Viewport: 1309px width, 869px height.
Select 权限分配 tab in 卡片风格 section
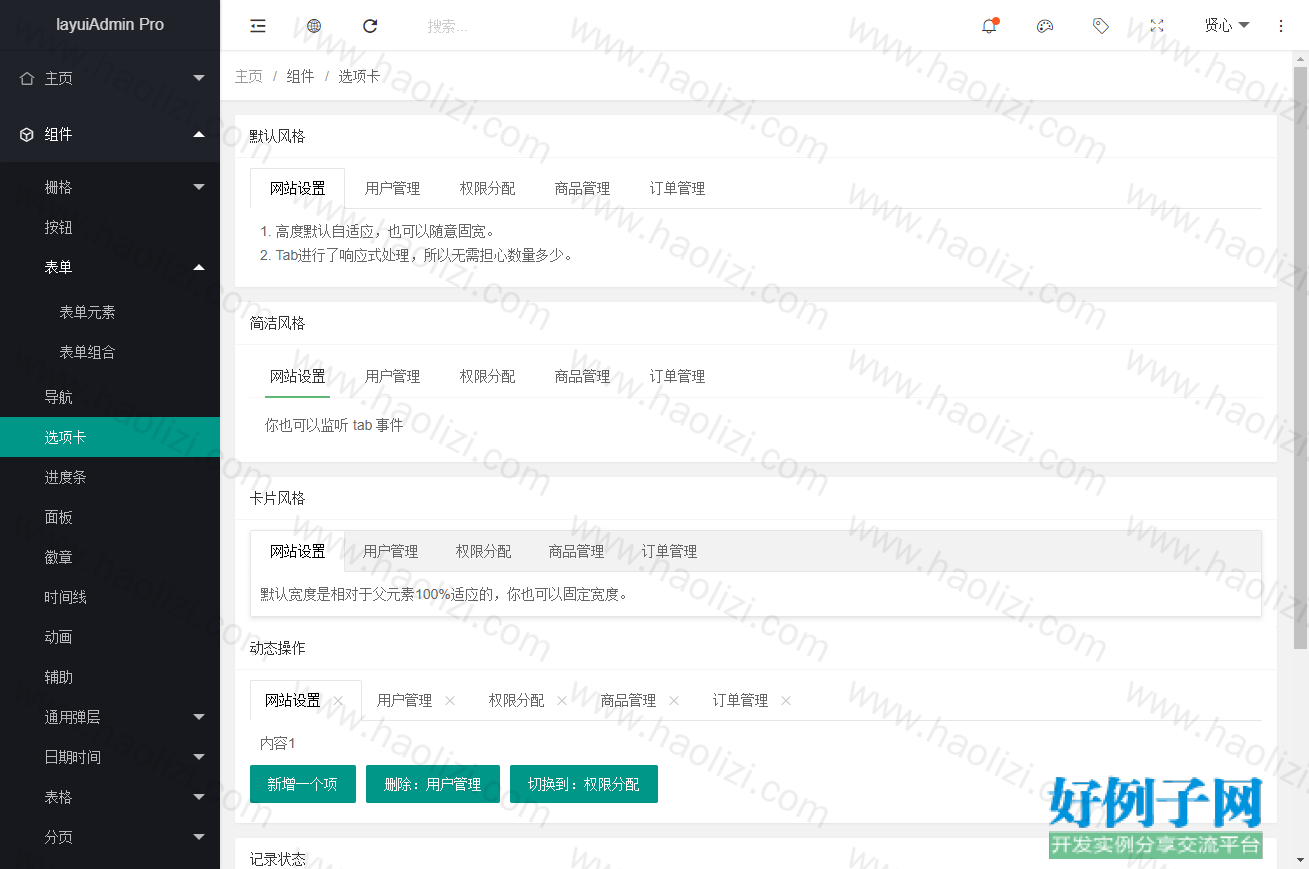(483, 551)
